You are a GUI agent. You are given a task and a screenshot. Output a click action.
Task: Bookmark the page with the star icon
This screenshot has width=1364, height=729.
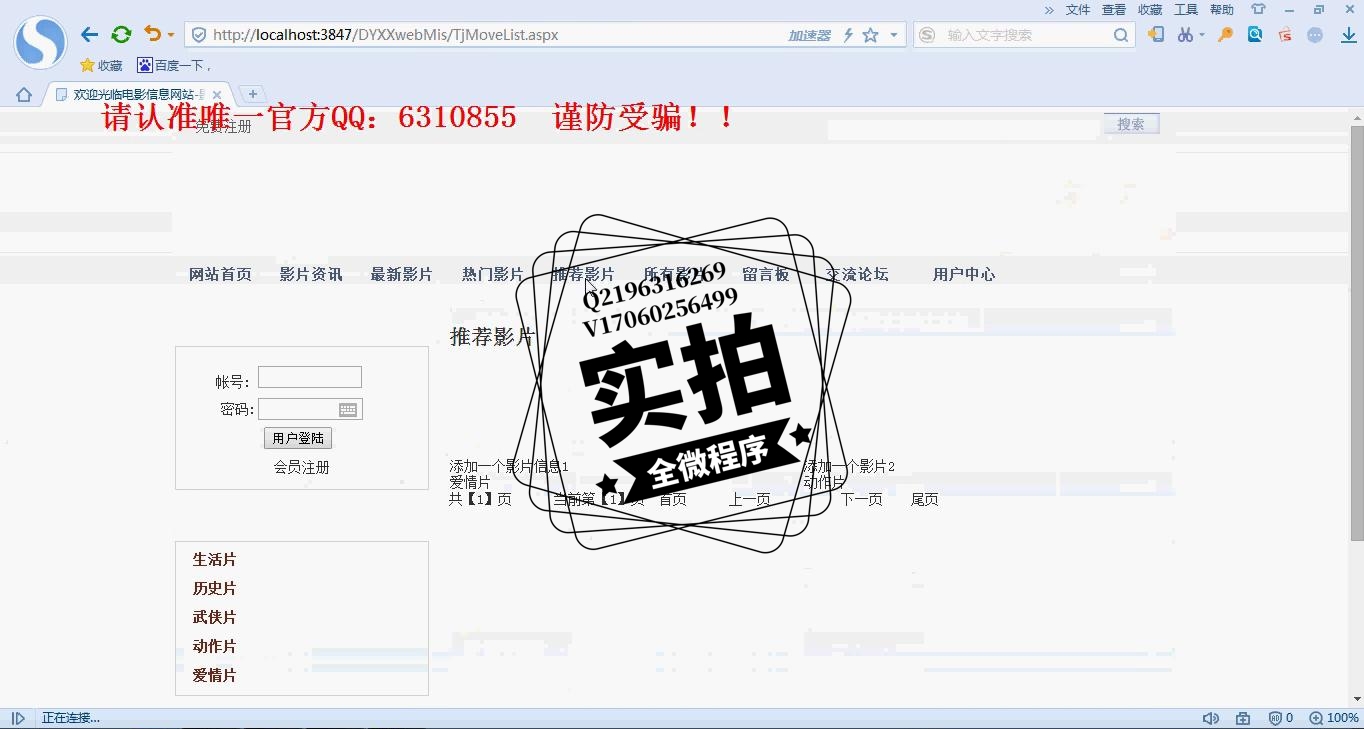[870, 35]
